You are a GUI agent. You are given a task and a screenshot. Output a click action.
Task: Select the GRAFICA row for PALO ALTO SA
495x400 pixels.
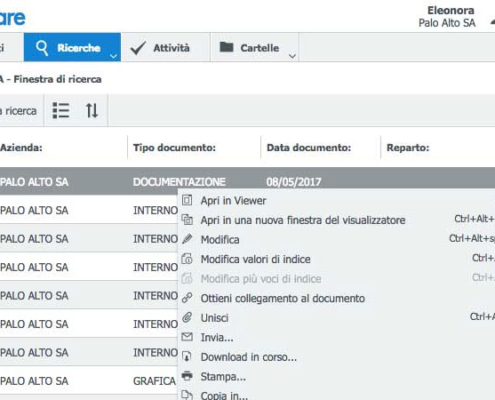tap(88, 381)
